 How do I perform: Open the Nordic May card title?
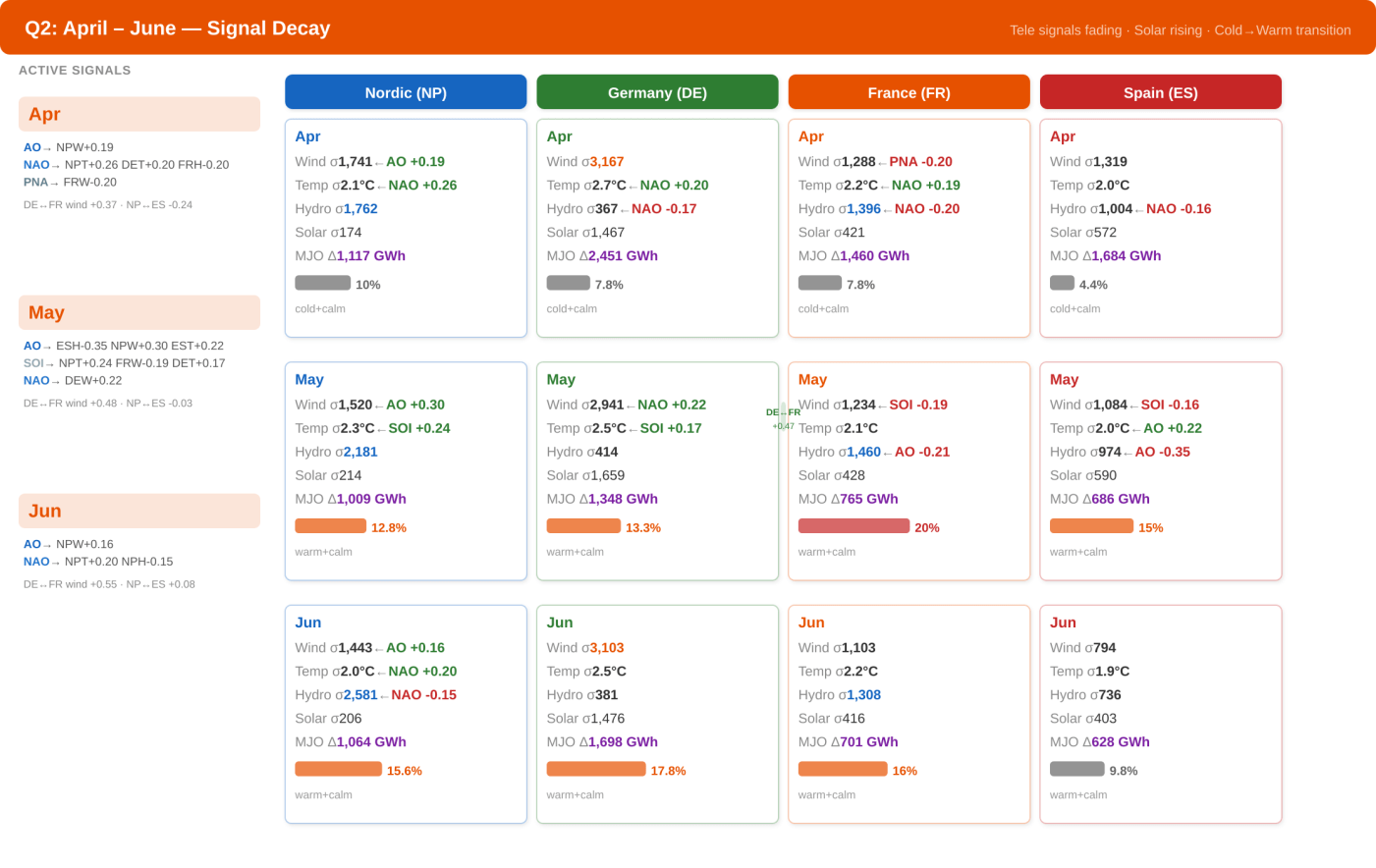point(309,379)
